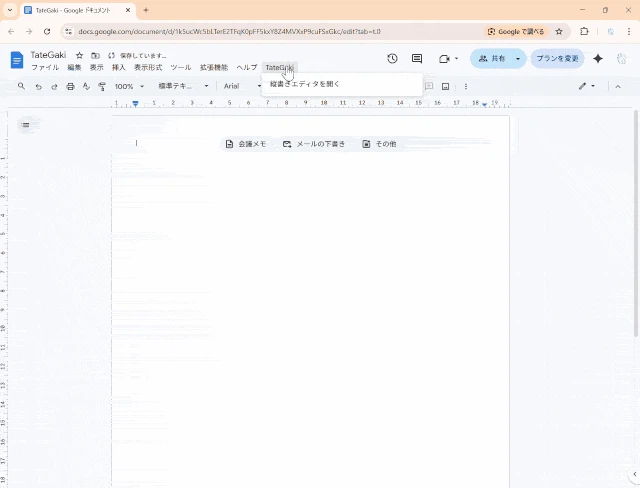
Task: Open the ファイル menu
Action: [45, 68]
